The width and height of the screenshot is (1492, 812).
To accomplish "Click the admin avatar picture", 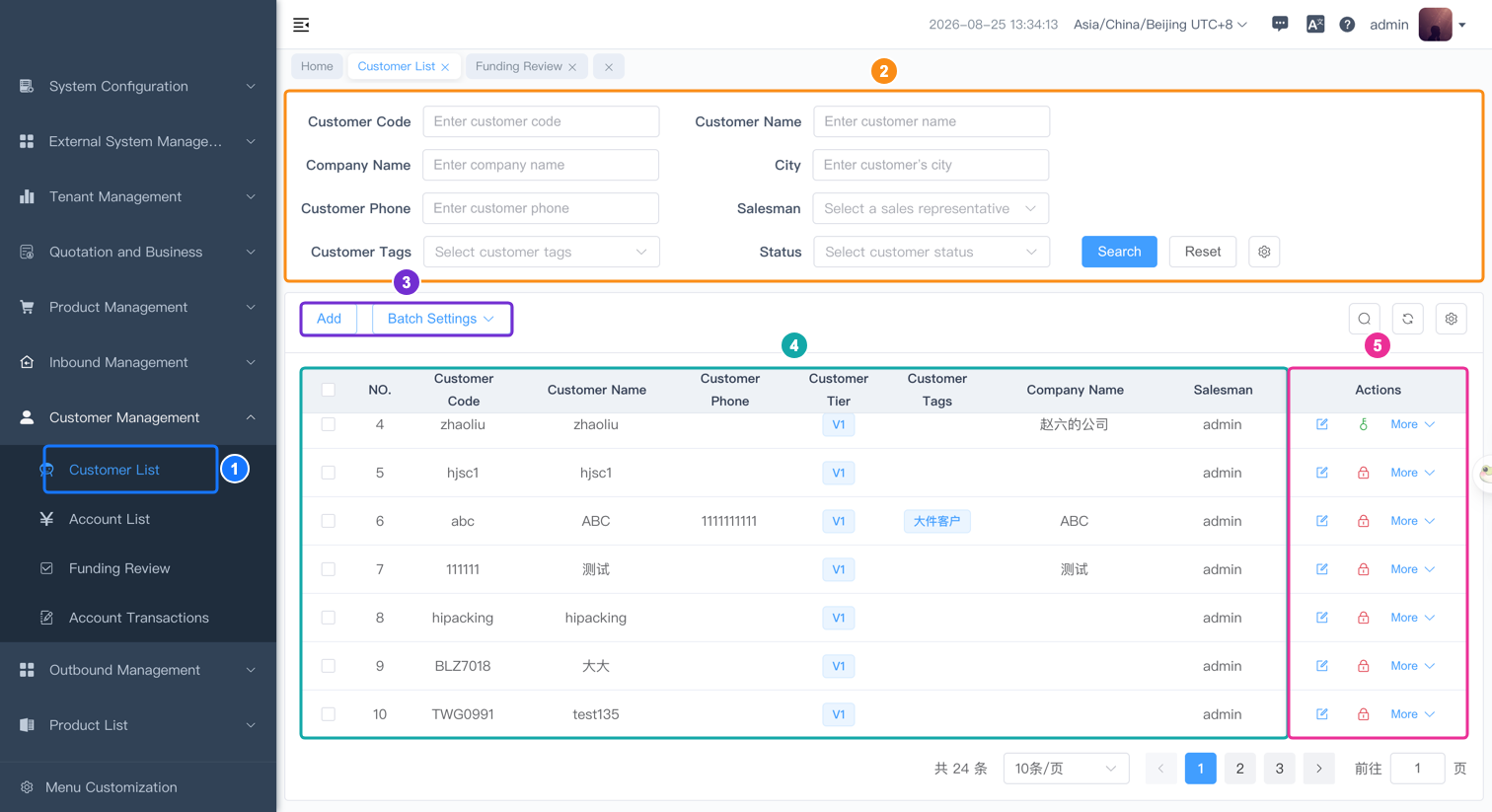I will (x=1436, y=25).
